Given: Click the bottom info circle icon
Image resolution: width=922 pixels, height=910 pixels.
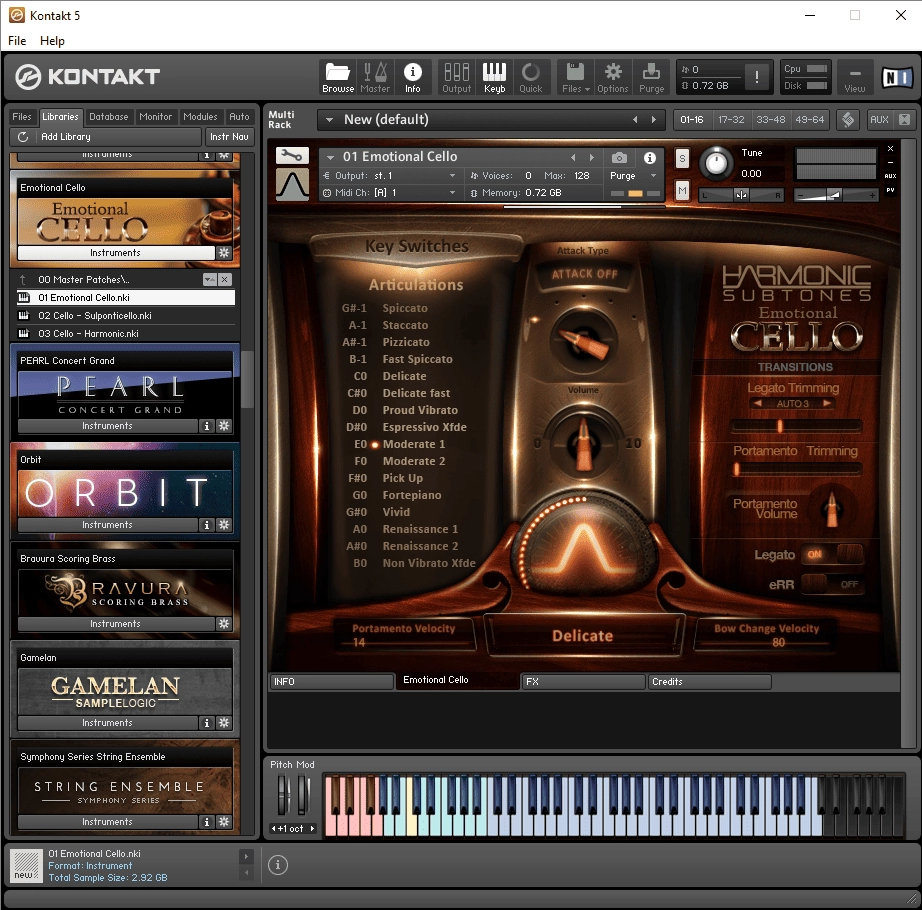Looking at the screenshot, I should [x=278, y=865].
